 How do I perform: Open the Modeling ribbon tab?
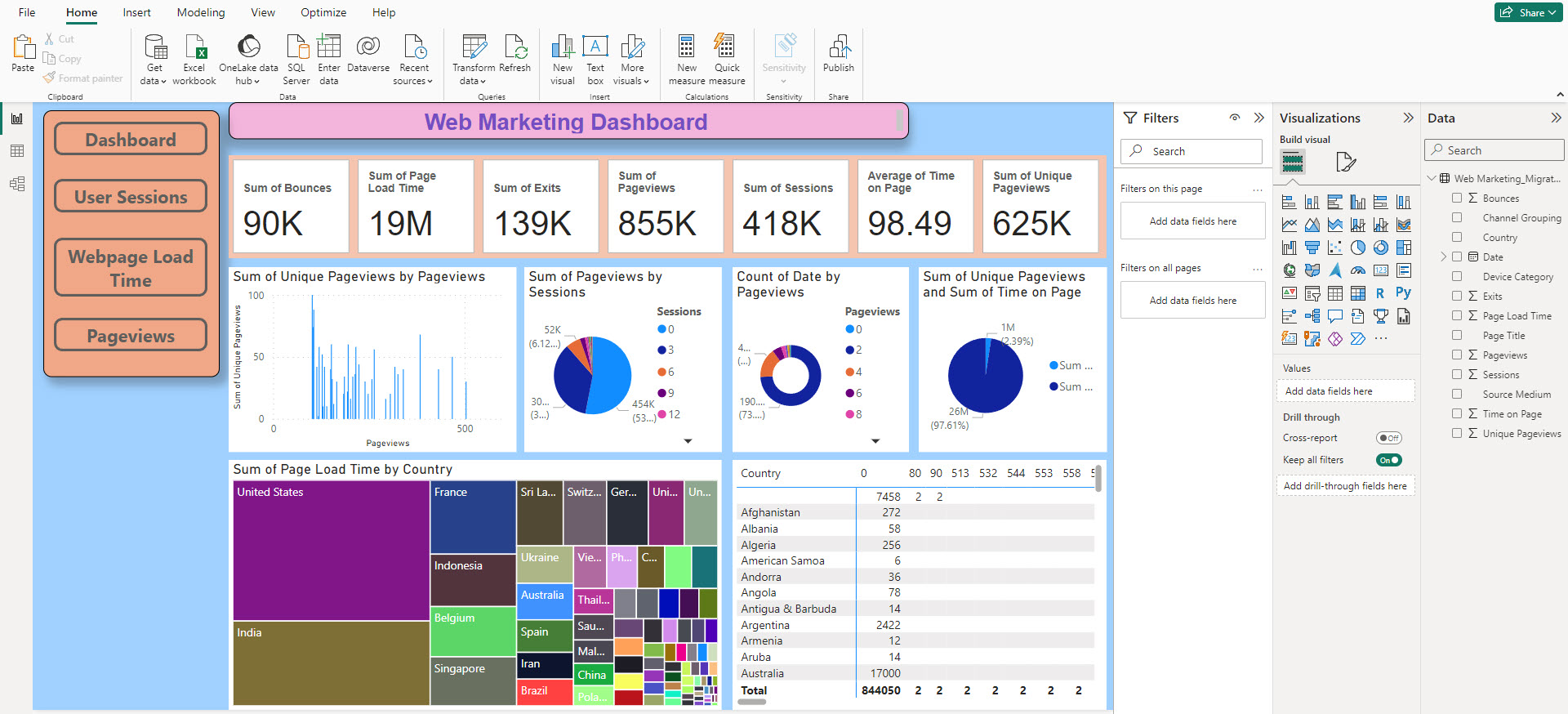(201, 12)
